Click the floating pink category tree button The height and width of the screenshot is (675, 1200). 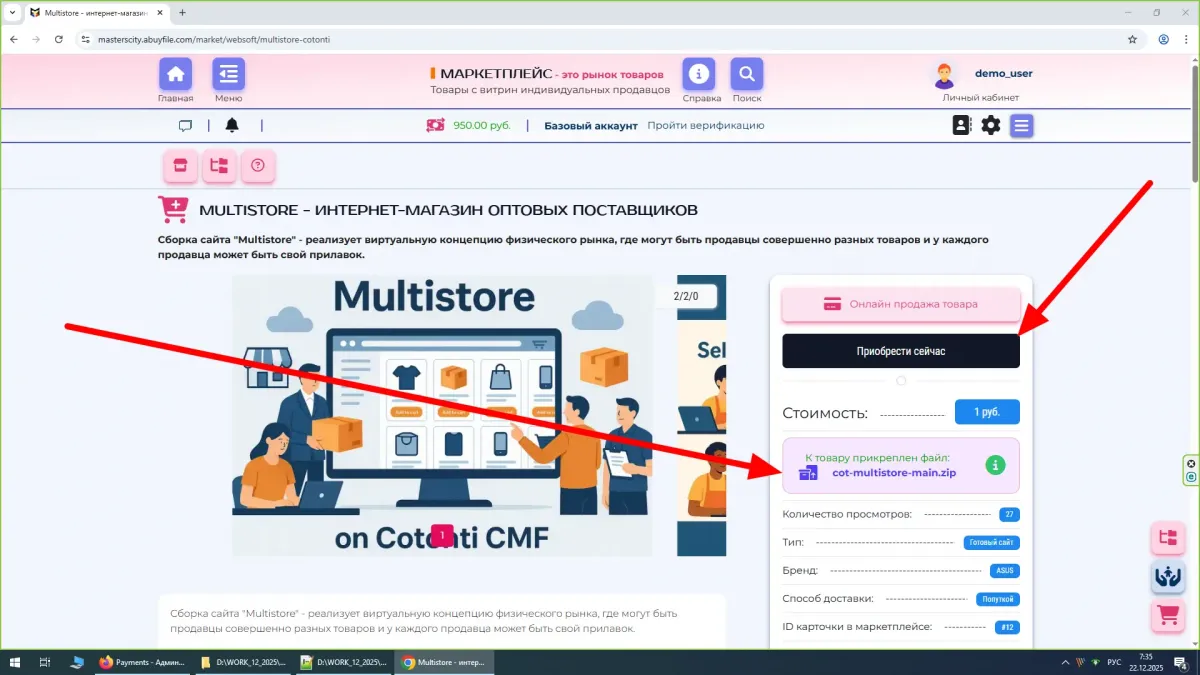pyautogui.click(x=1167, y=537)
